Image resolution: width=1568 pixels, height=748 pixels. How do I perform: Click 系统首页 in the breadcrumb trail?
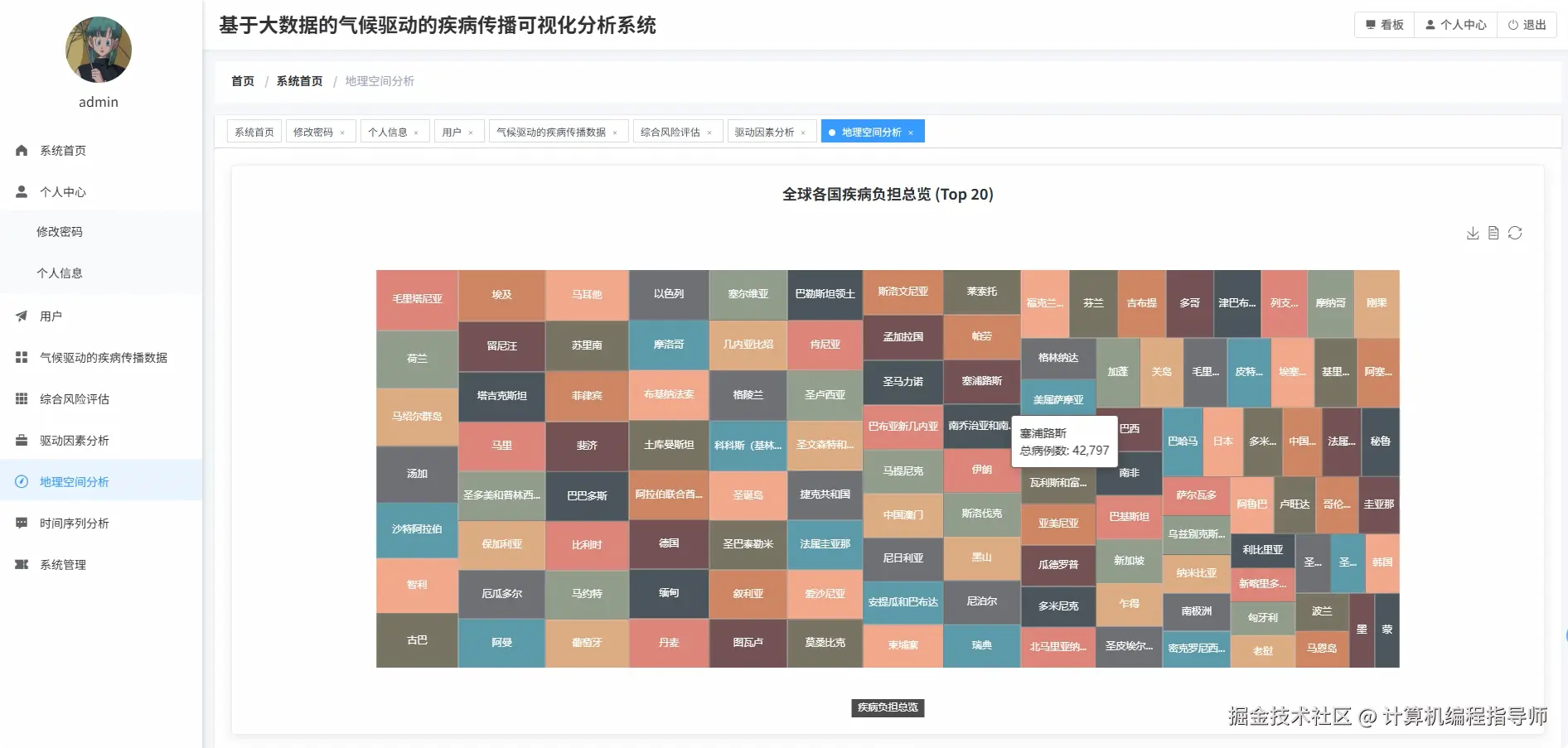pyautogui.click(x=300, y=81)
